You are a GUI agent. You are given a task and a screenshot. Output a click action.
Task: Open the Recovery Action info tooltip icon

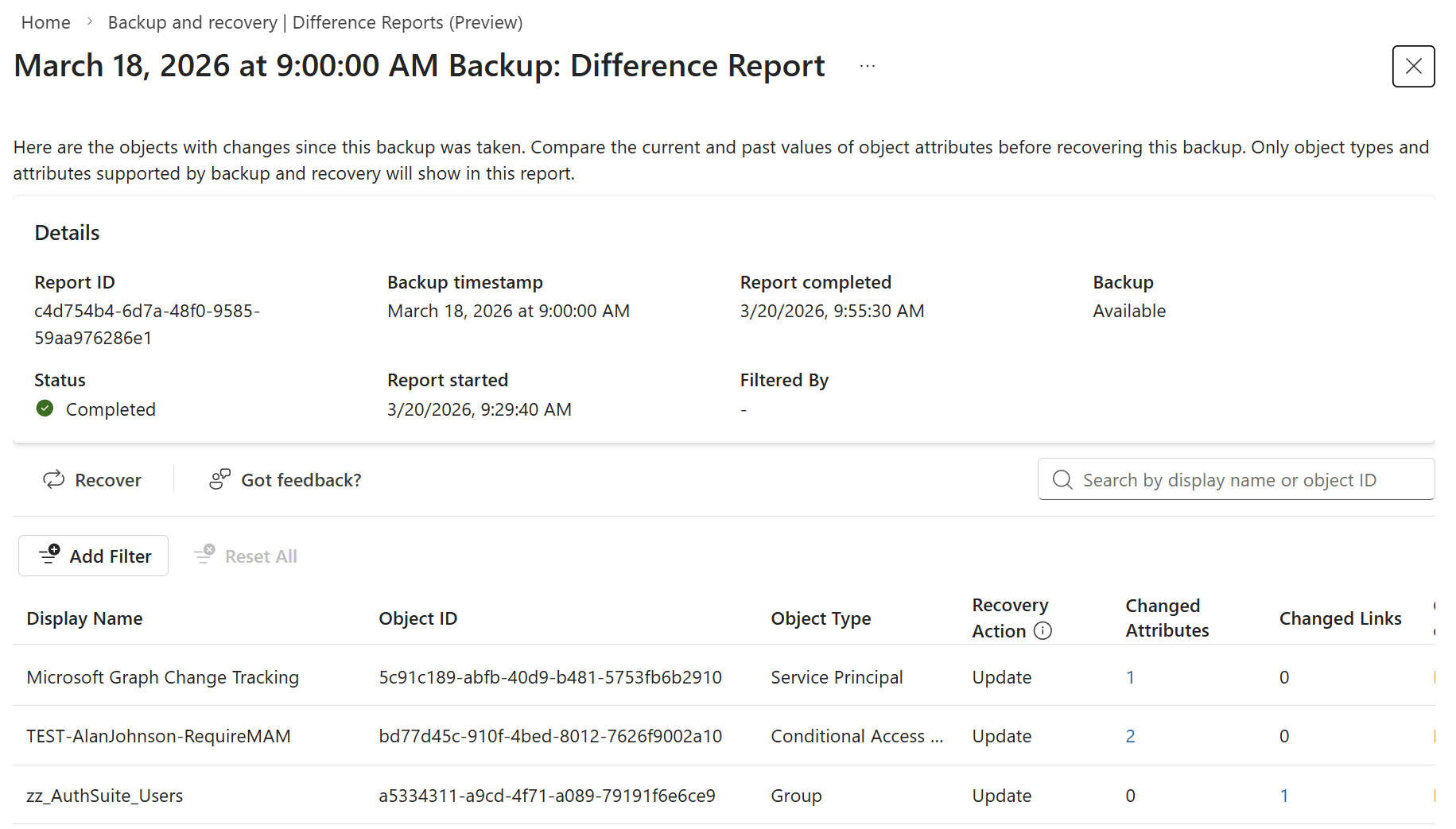tap(1043, 631)
